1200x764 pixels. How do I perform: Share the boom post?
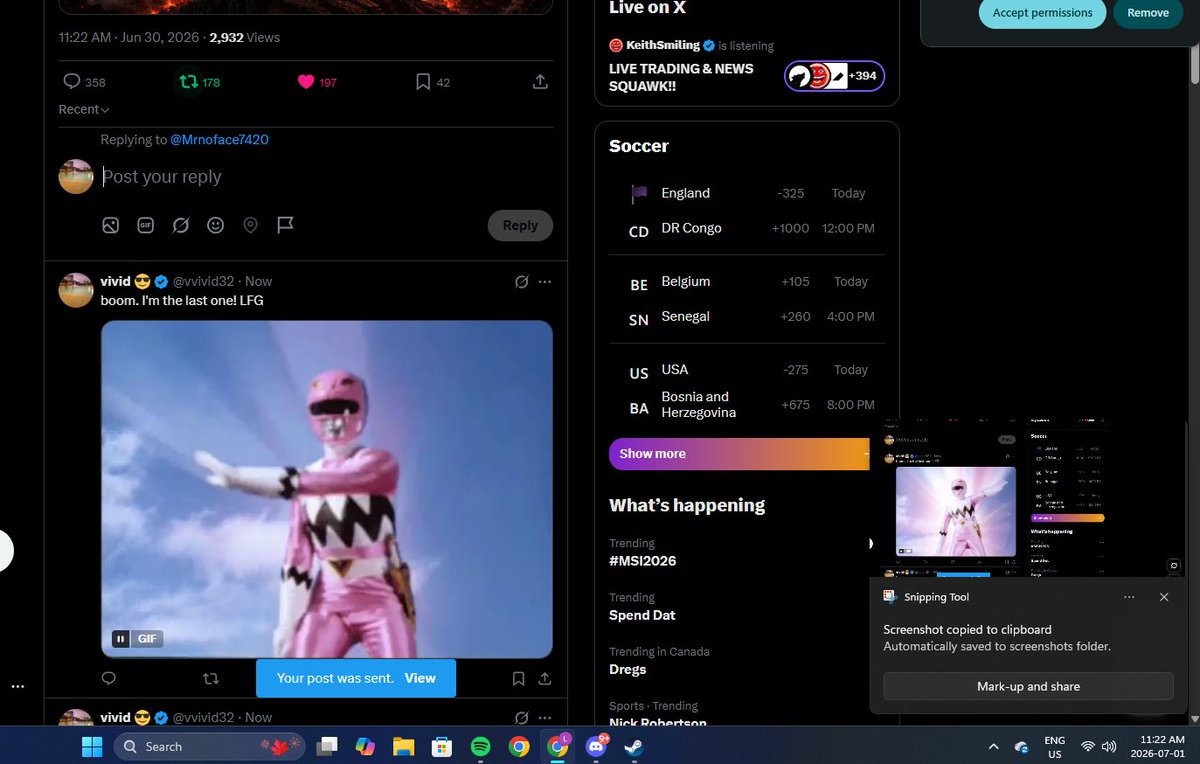tap(545, 678)
